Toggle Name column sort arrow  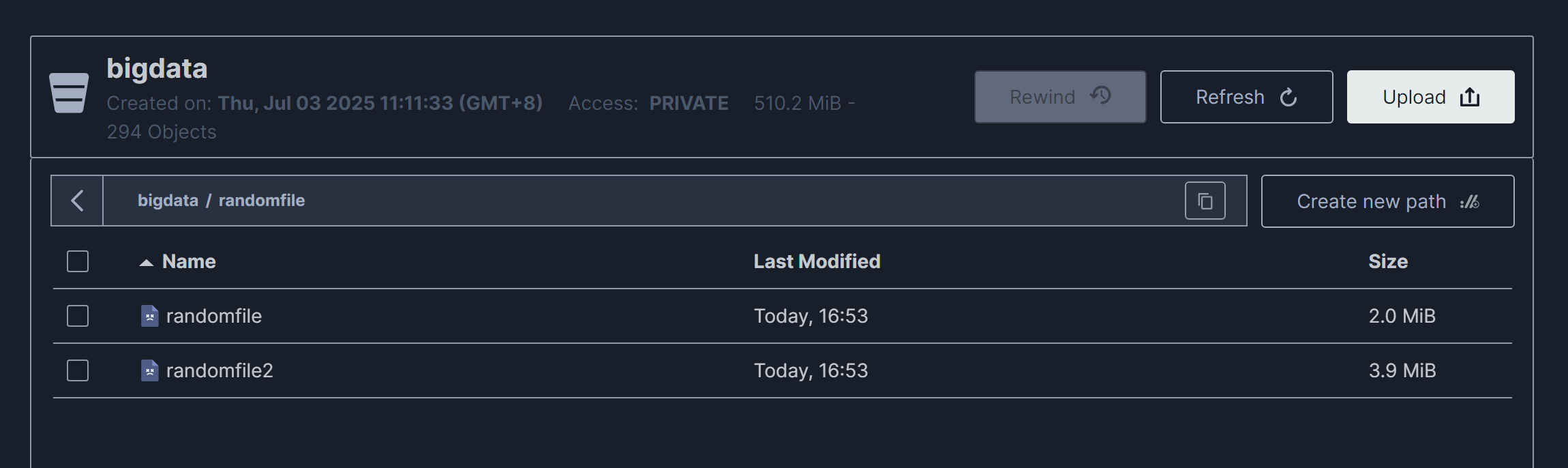pyautogui.click(x=146, y=263)
